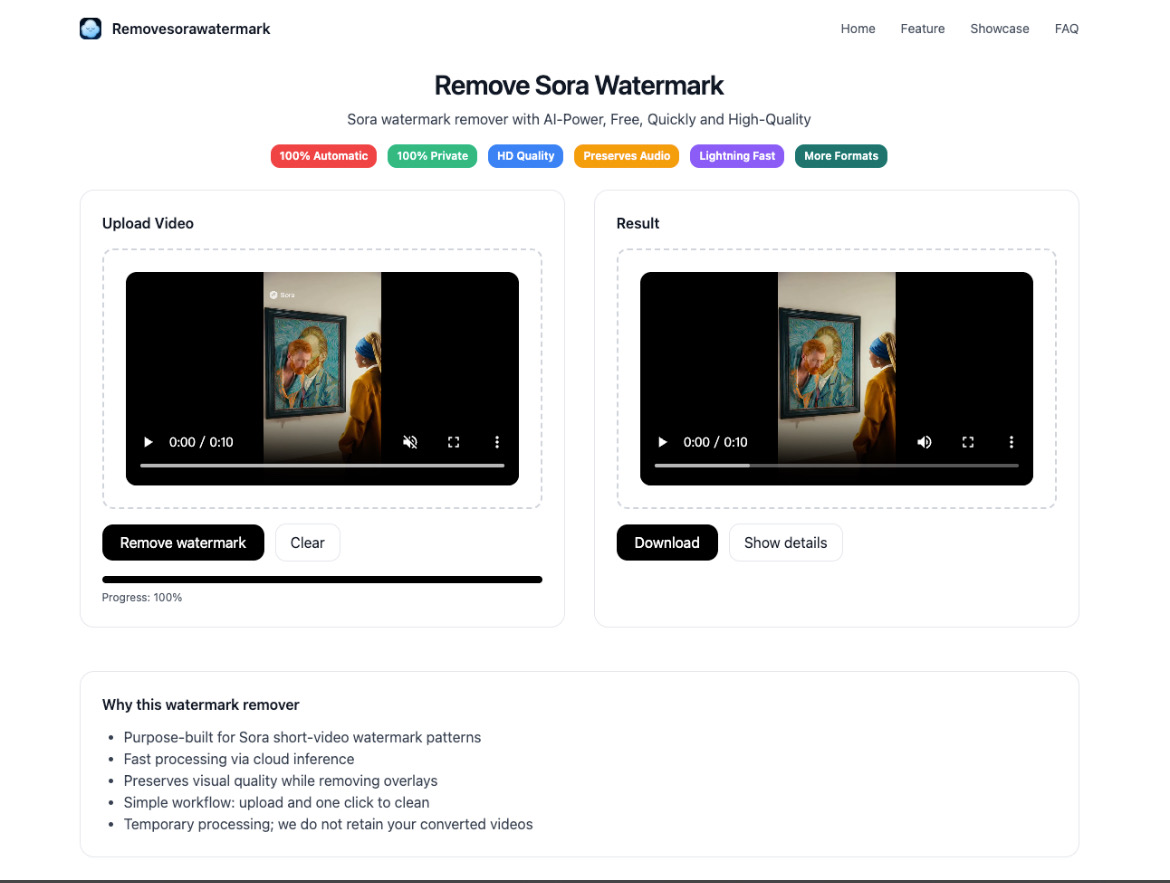Click the Removesorawatermark site name
The image size is (1170, 883).
(x=191, y=29)
